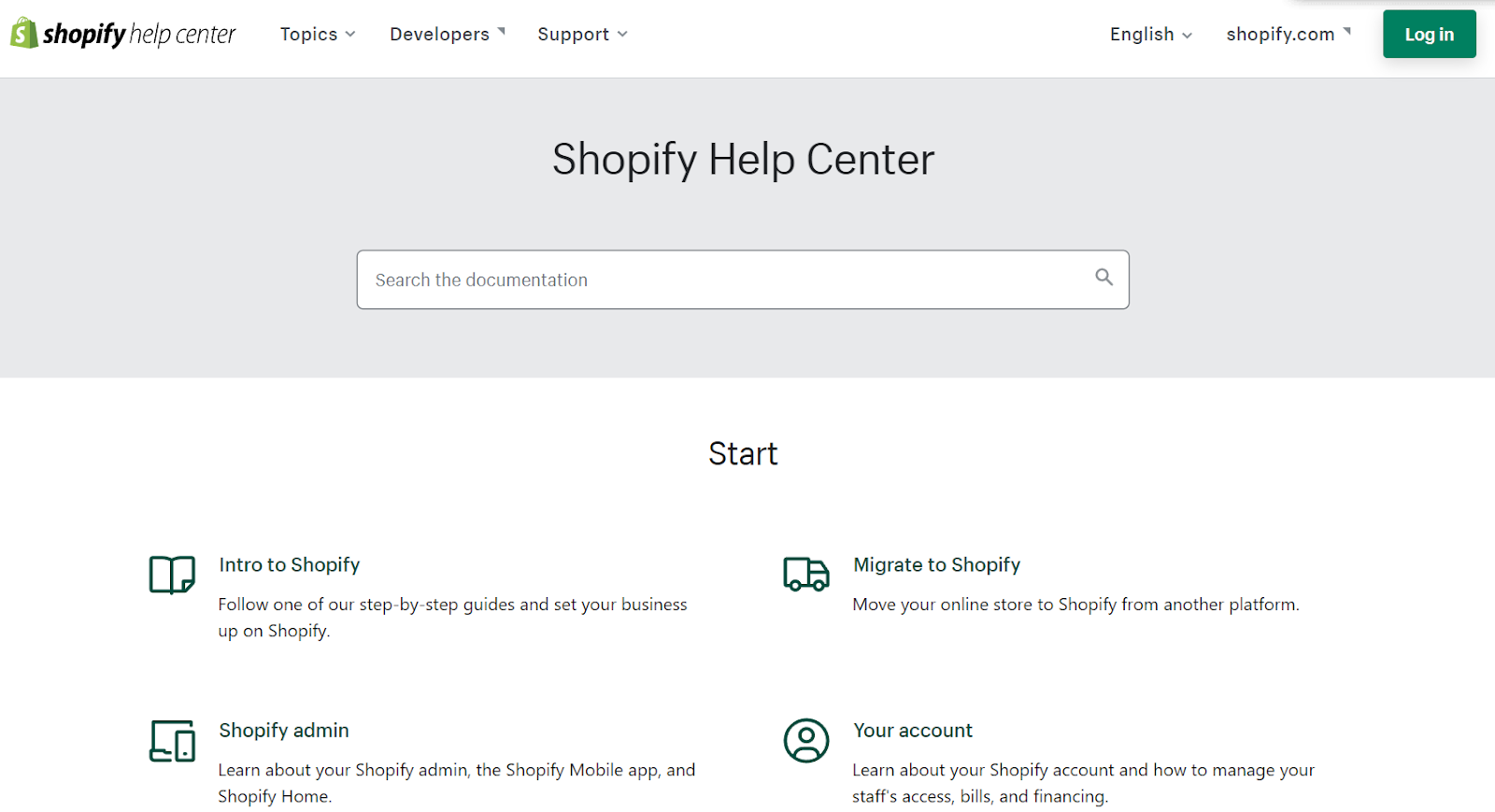Click the Log in button
1495x812 pixels.
point(1430,35)
